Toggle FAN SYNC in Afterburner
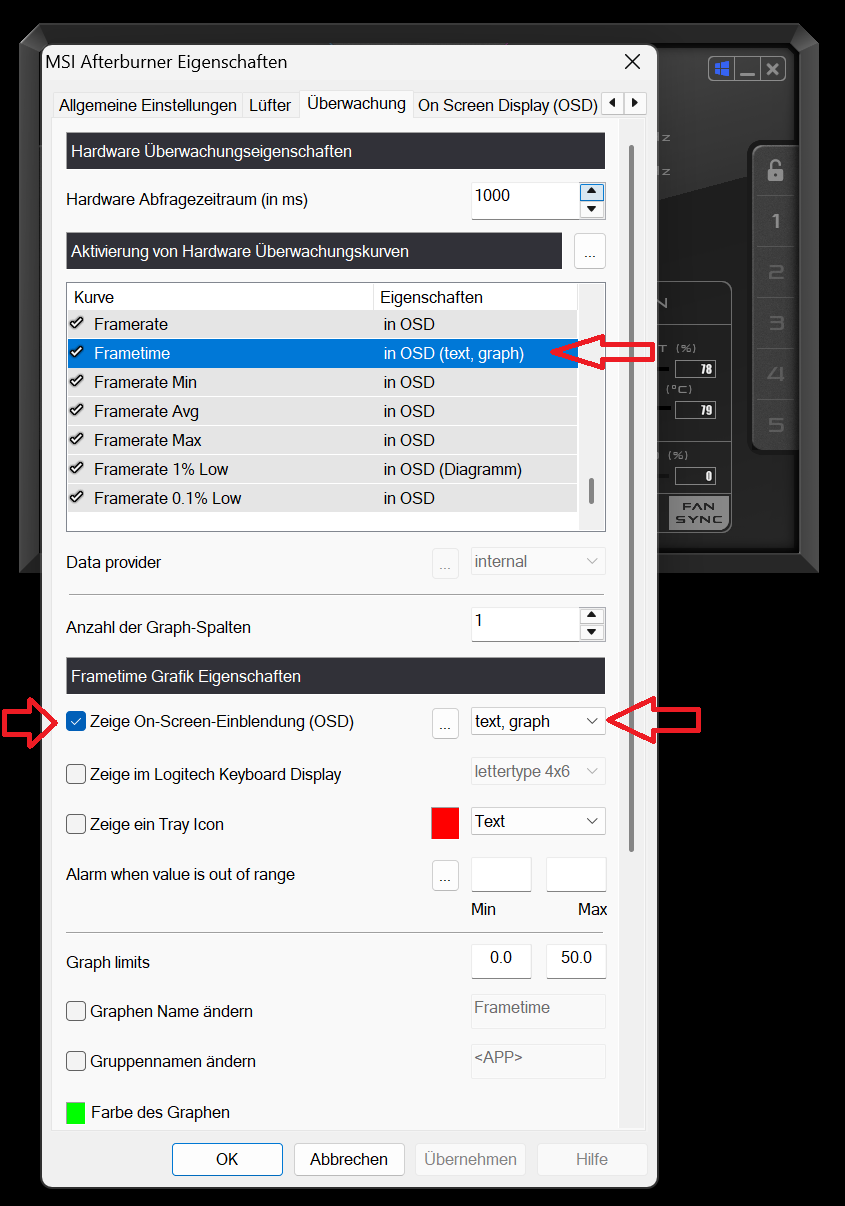The image size is (845, 1206). coord(699,514)
